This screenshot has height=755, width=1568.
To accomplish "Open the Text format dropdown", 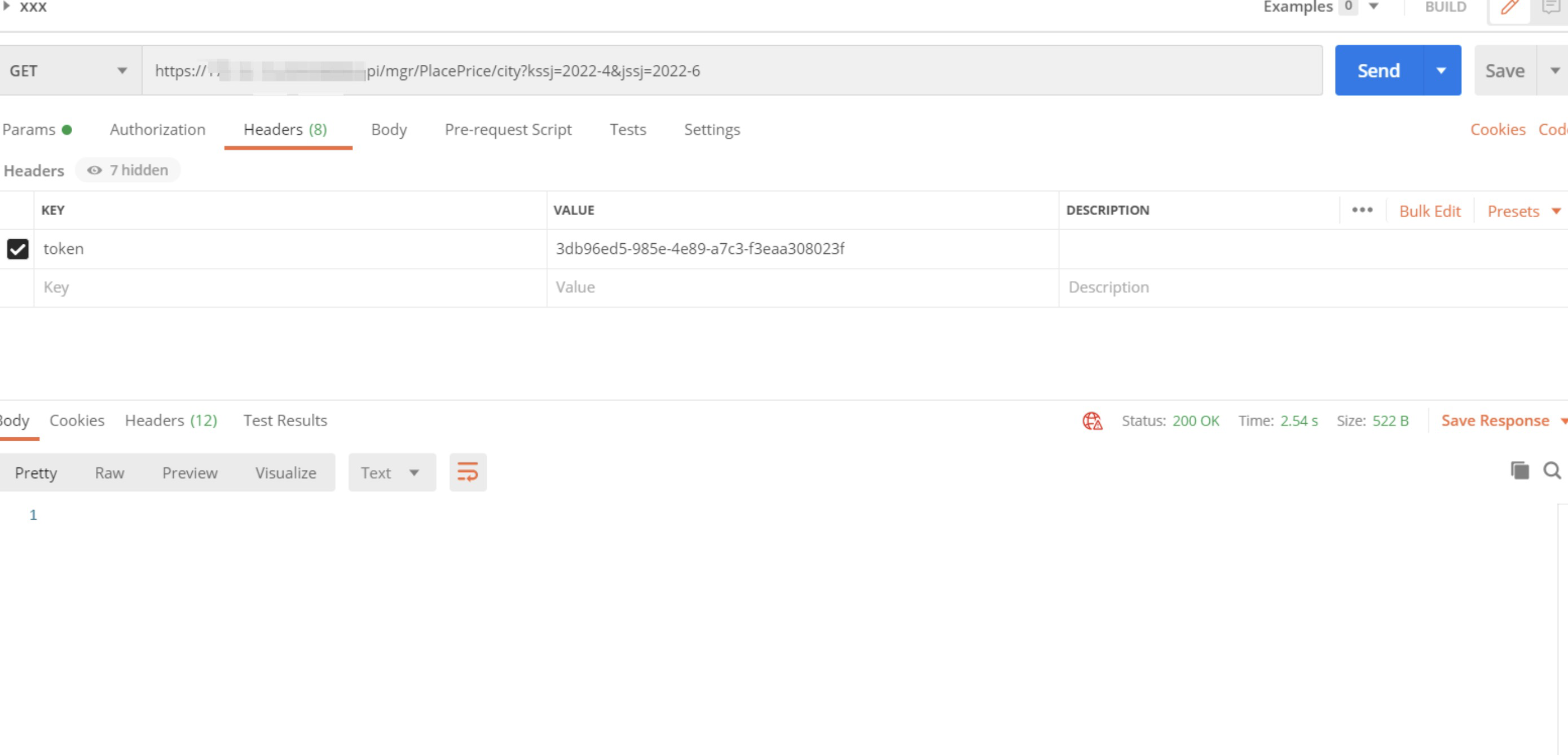I will [x=391, y=472].
